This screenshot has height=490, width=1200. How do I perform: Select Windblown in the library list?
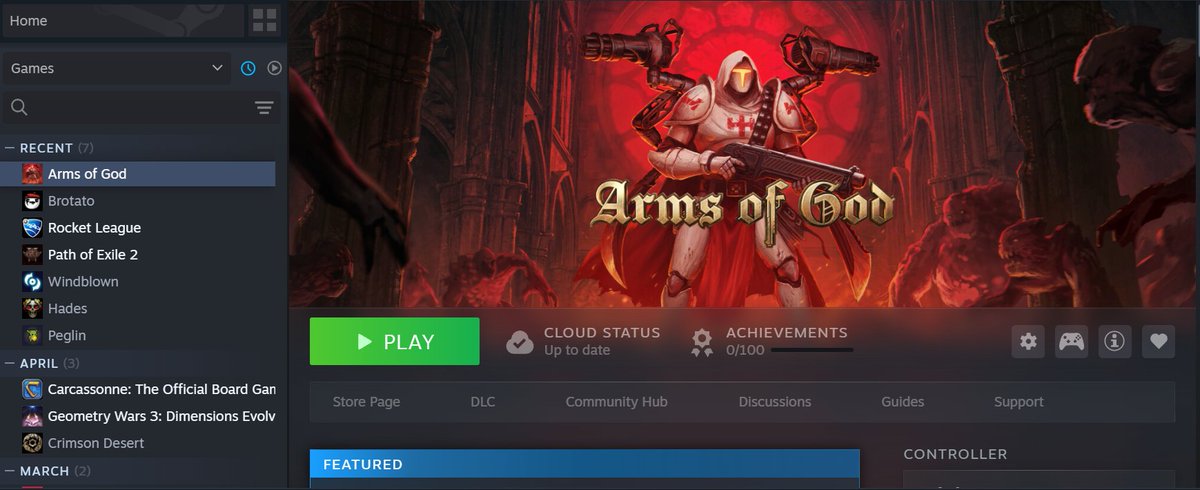tap(138, 282)
